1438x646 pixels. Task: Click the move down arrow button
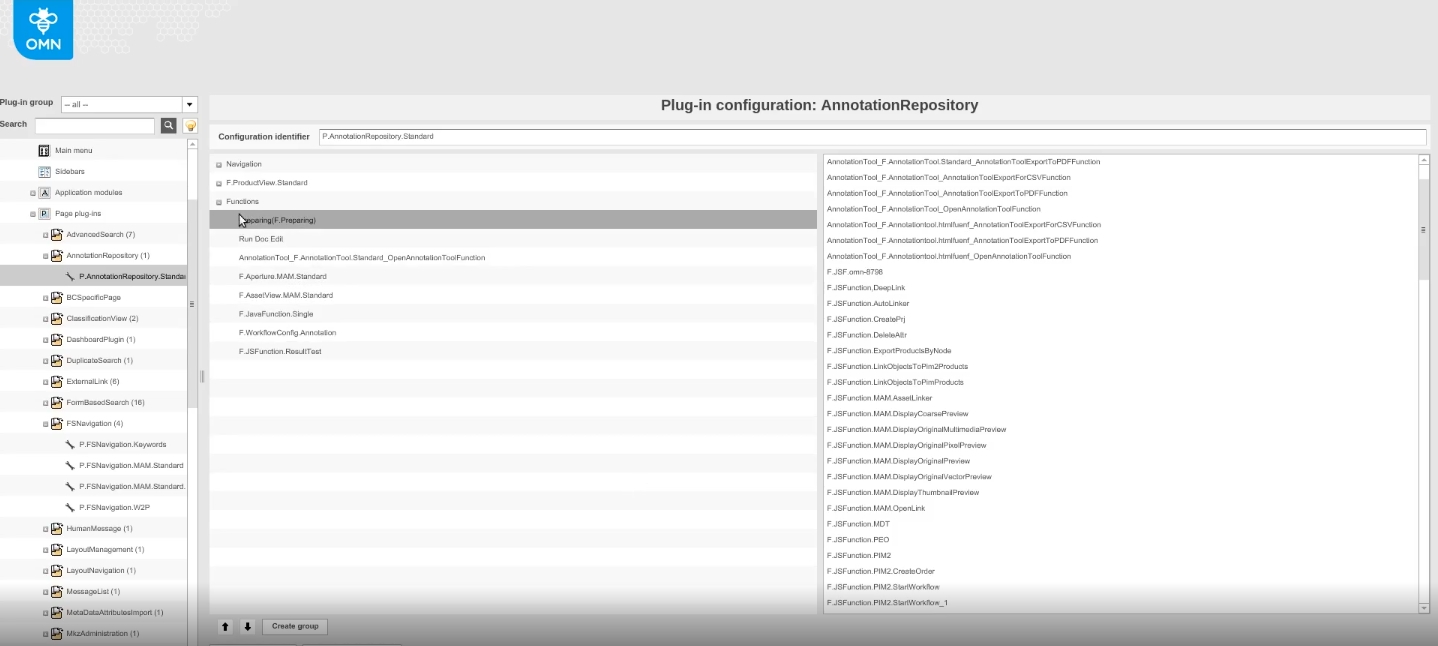[248, 627]
